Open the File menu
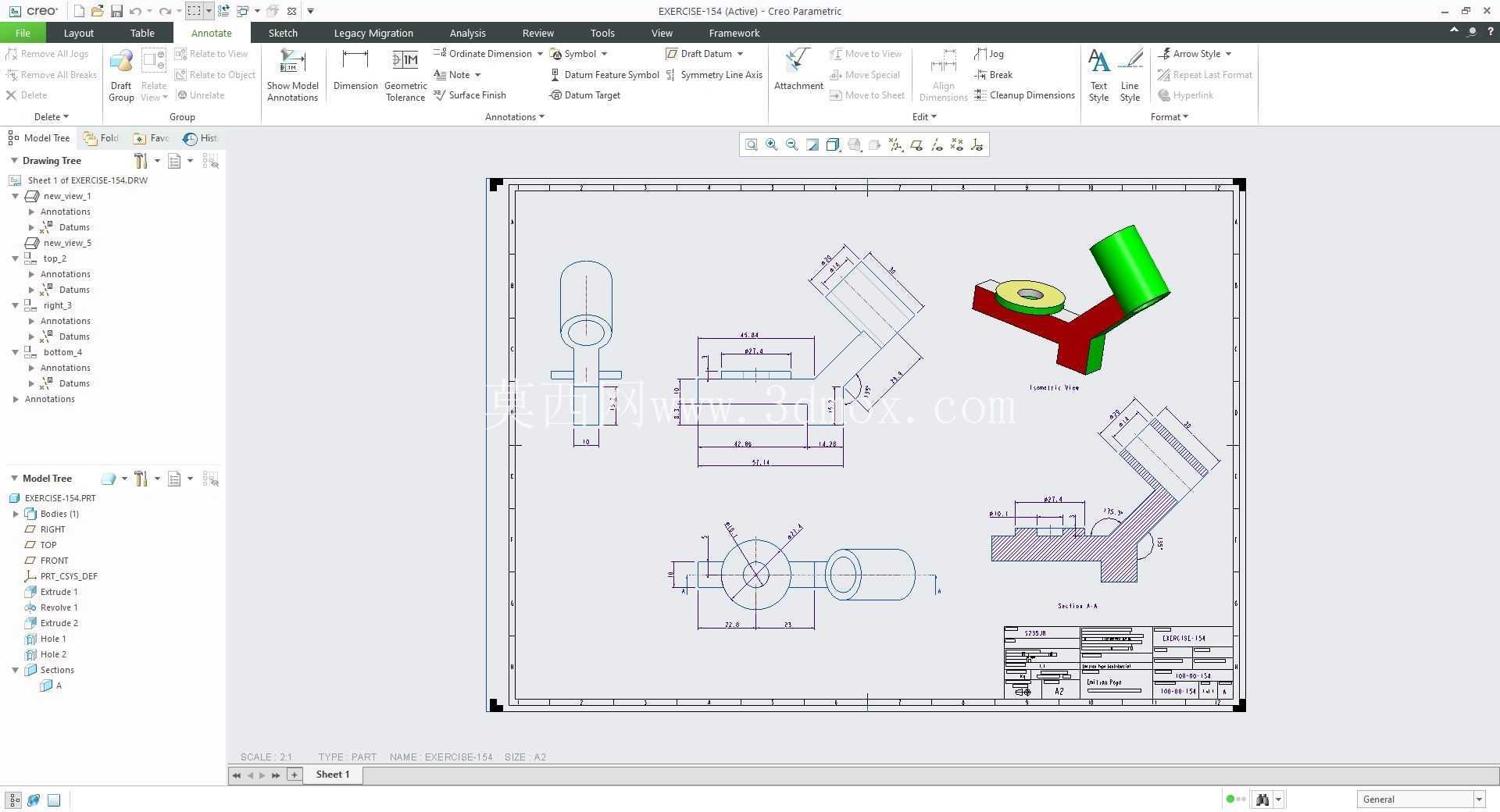This screenshot has height=812, width=1500. click(23, 33)
